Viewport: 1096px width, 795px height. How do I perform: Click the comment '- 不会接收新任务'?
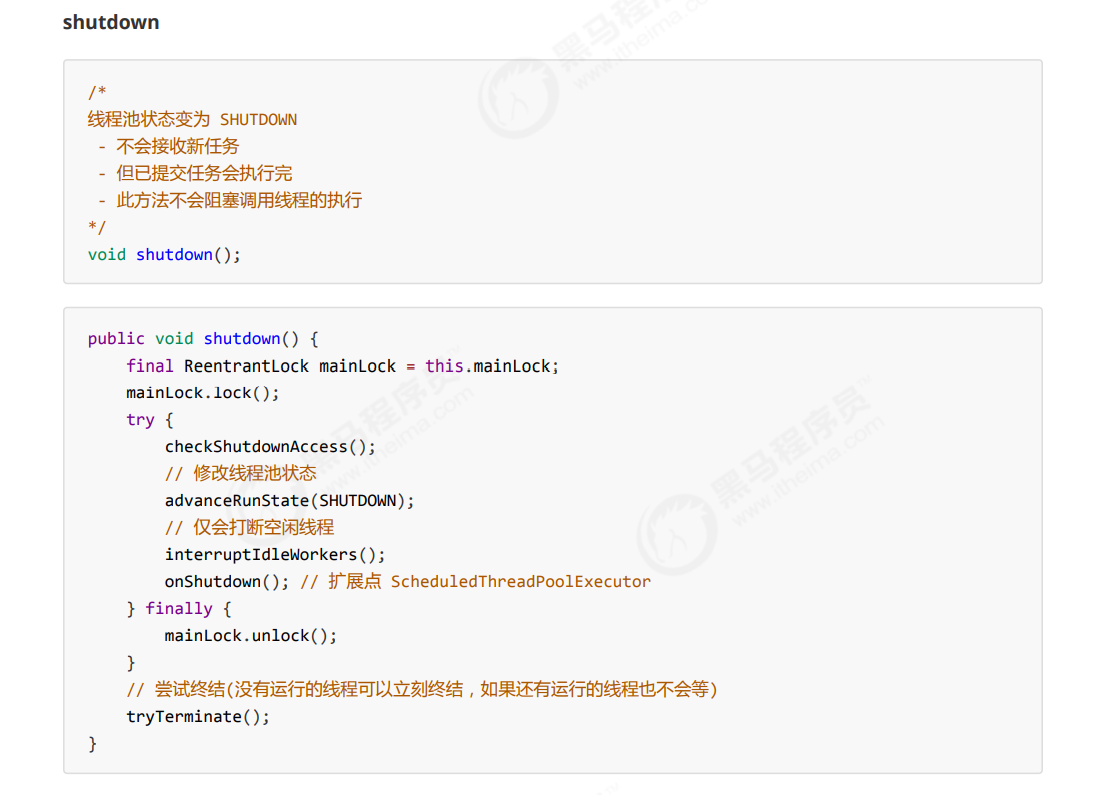click(x=168, y=146)
